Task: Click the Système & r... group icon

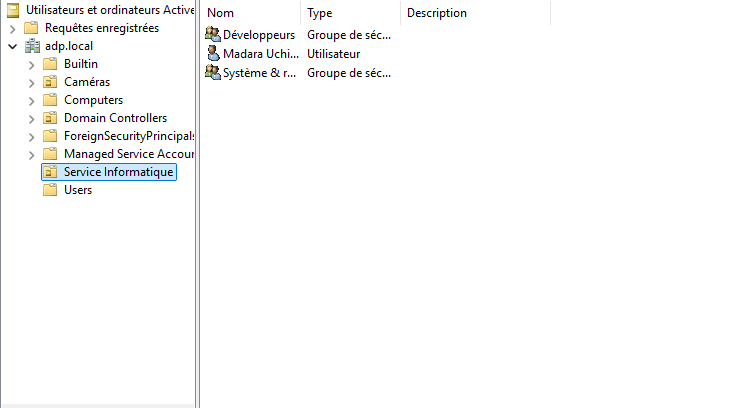Action: [x=213, y=72]
